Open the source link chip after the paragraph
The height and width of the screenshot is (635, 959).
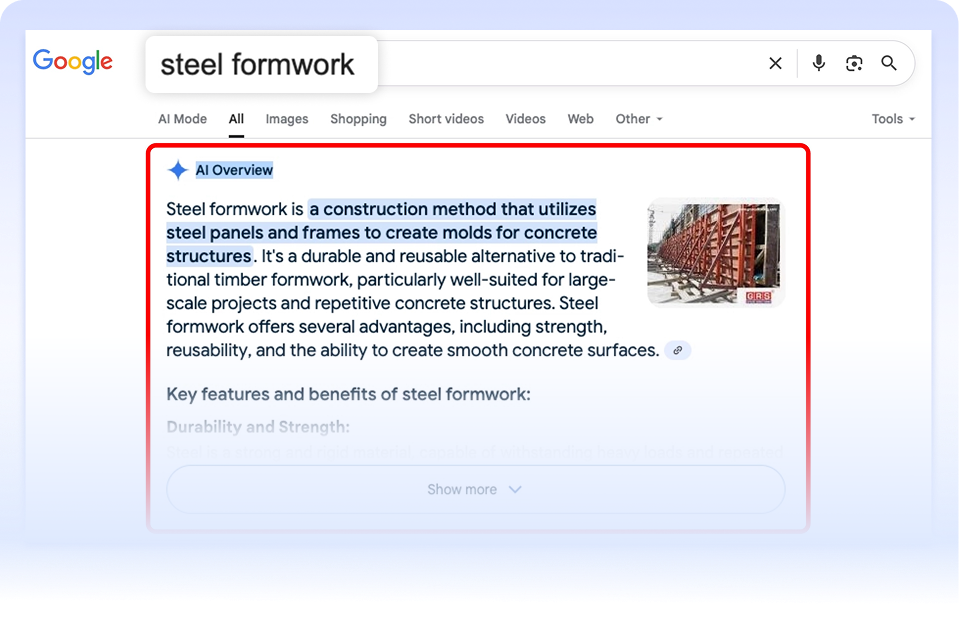coord(678,350)
